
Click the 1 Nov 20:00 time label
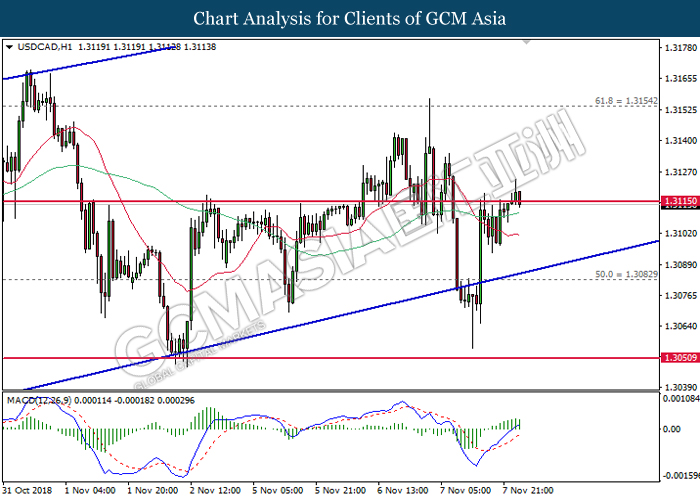pyautogui.click(x=153, y=490)
